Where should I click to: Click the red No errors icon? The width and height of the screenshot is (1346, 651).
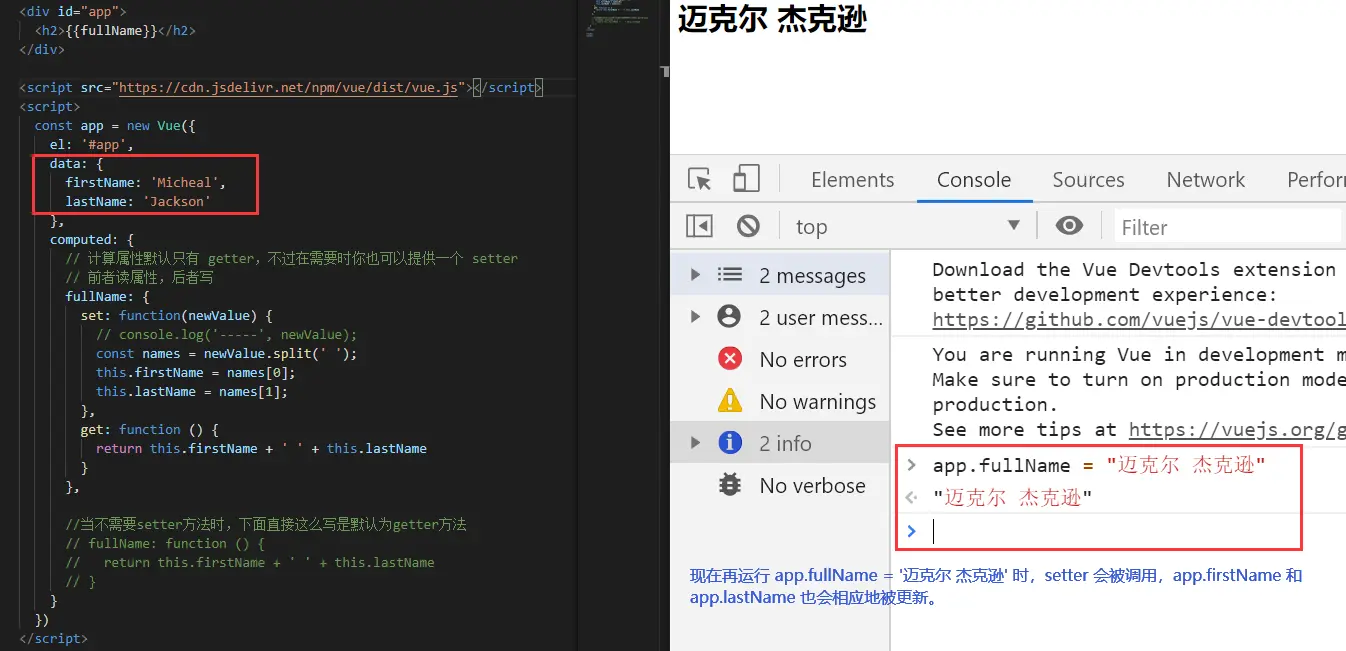tap(730, 359)
